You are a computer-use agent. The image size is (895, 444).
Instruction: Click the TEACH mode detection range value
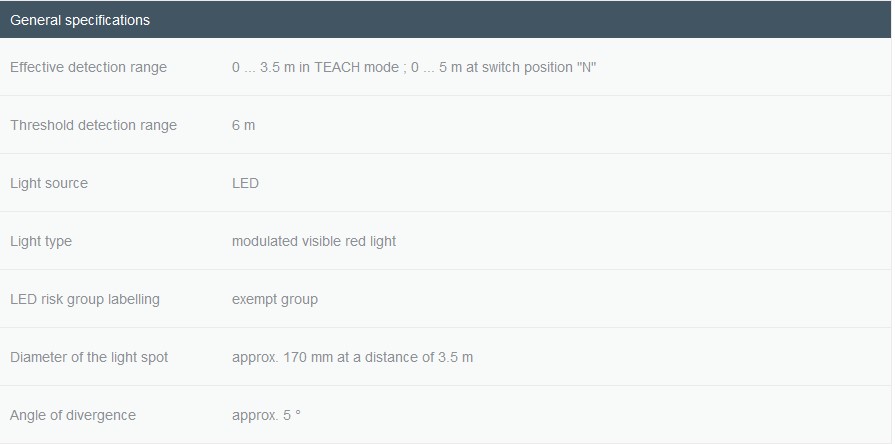[315, 67]
